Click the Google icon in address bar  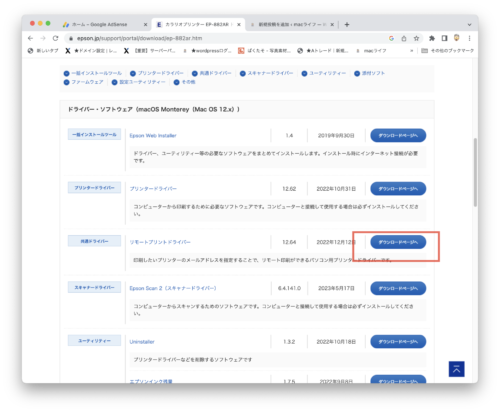pos(391,38)
